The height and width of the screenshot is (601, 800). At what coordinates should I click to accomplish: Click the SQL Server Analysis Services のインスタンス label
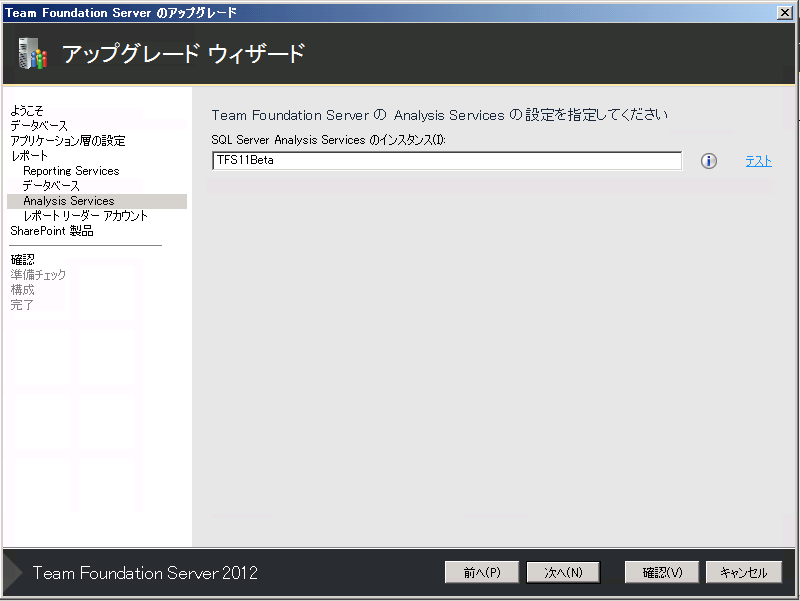point(329,140)
